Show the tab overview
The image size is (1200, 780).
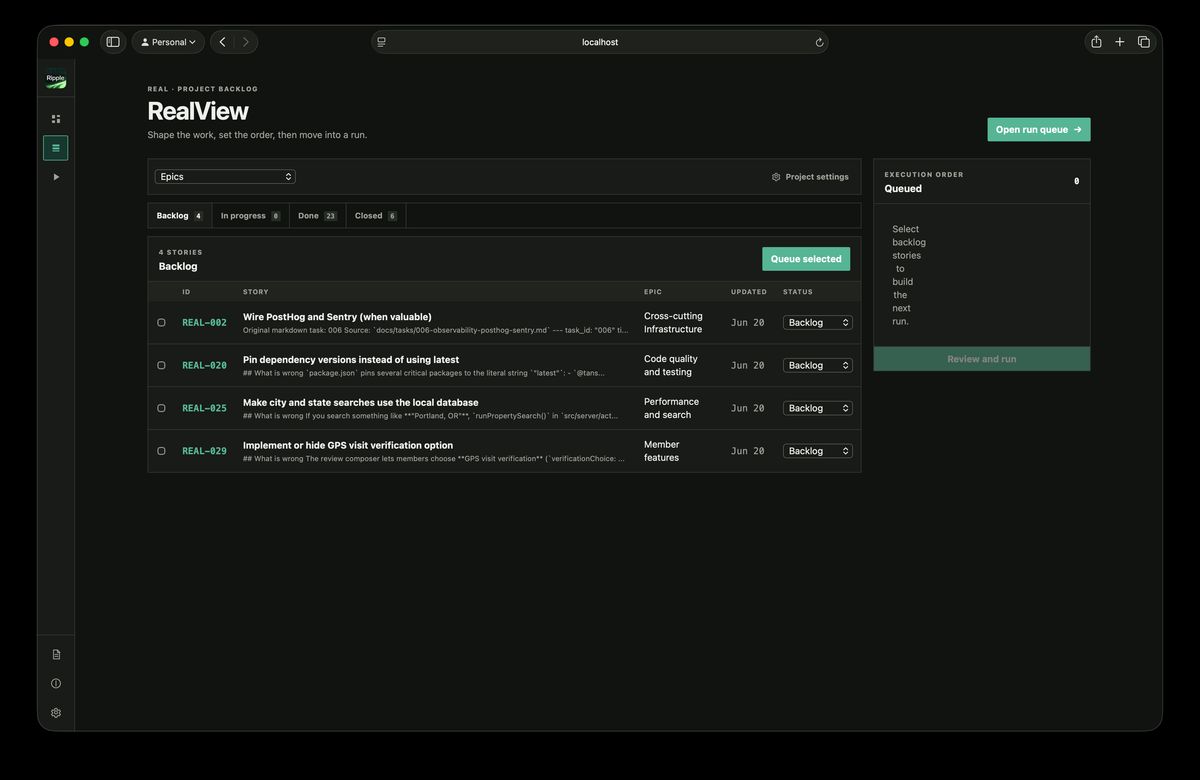tap(1144, 42)
